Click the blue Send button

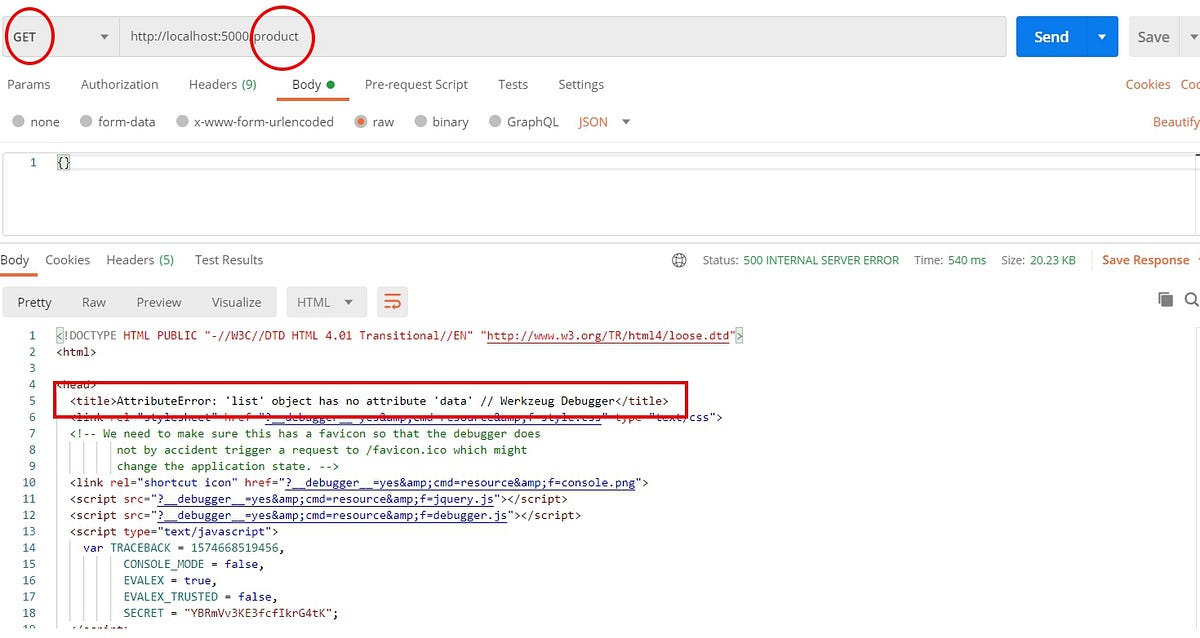pyautogui.click(x=1051, y=37)
